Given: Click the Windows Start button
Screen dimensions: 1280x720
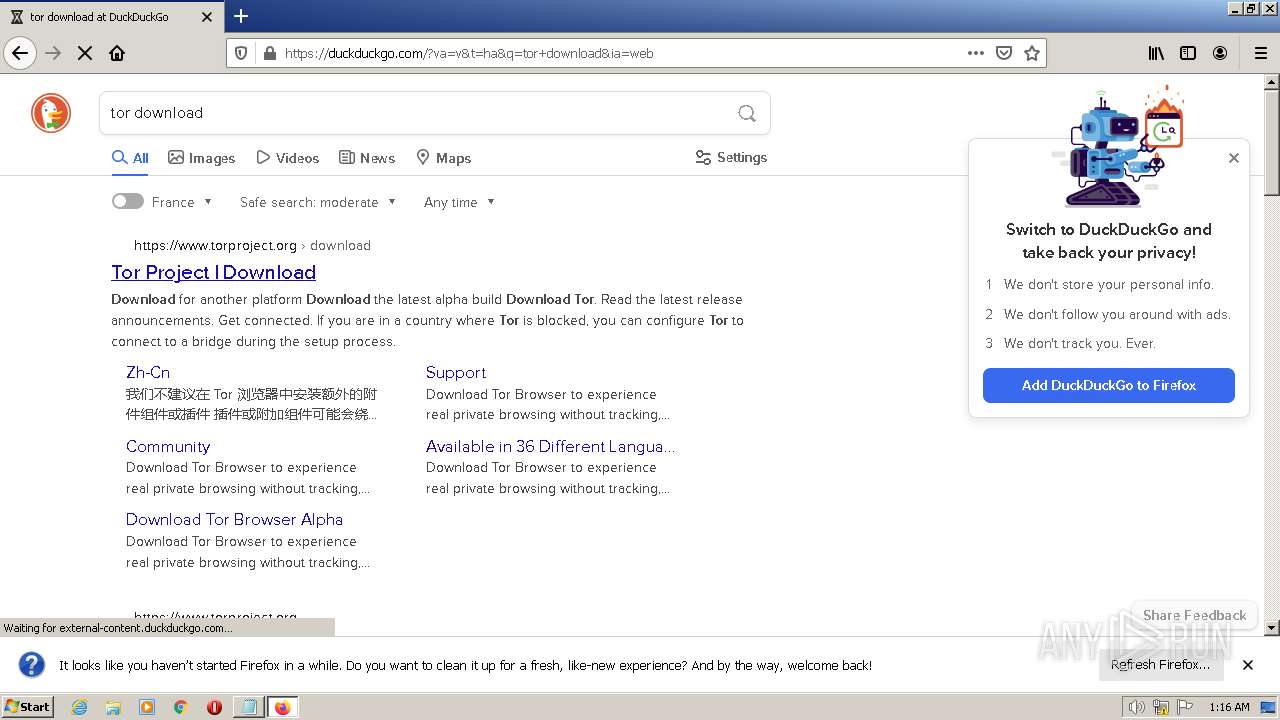Looking at the screenshot, I should [28, 707].
